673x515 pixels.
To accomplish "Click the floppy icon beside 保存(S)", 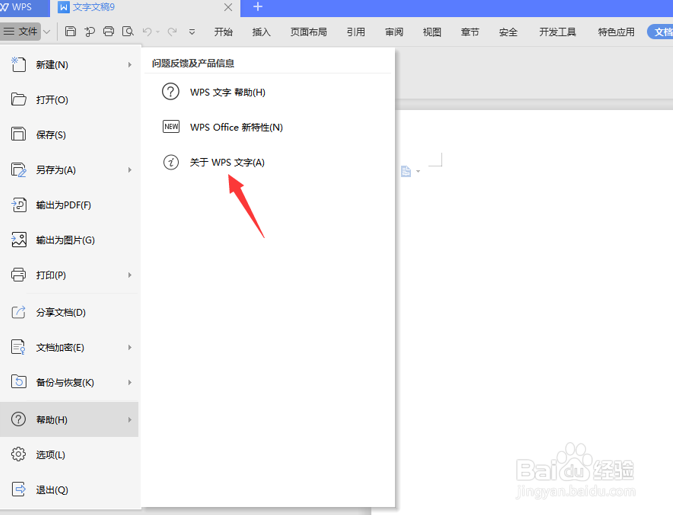I will click(18, 134).
